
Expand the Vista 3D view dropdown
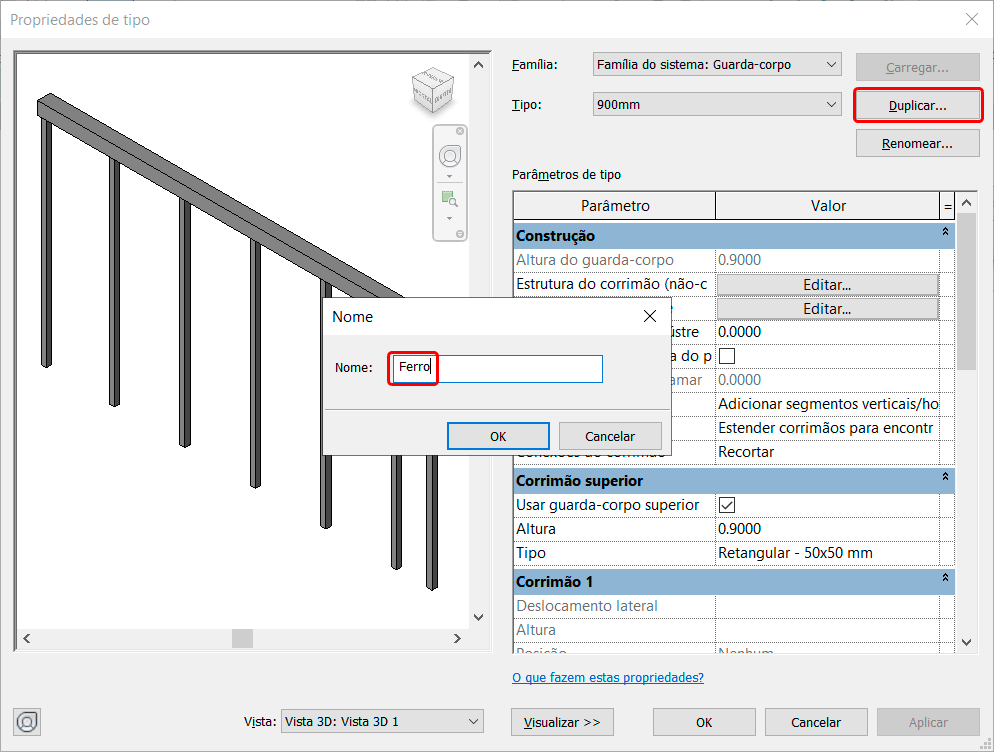pos(381,722)
